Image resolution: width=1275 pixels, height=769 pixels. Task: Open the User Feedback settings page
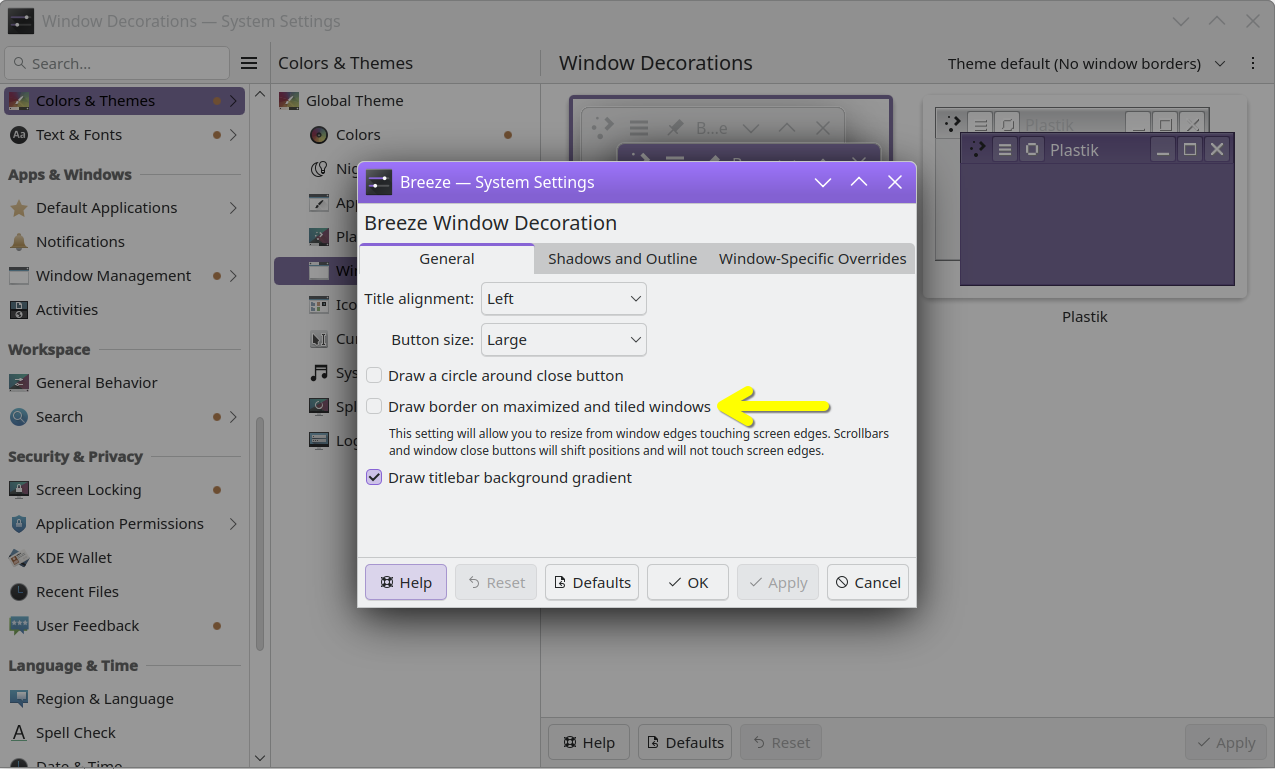(x=125, y=626)
